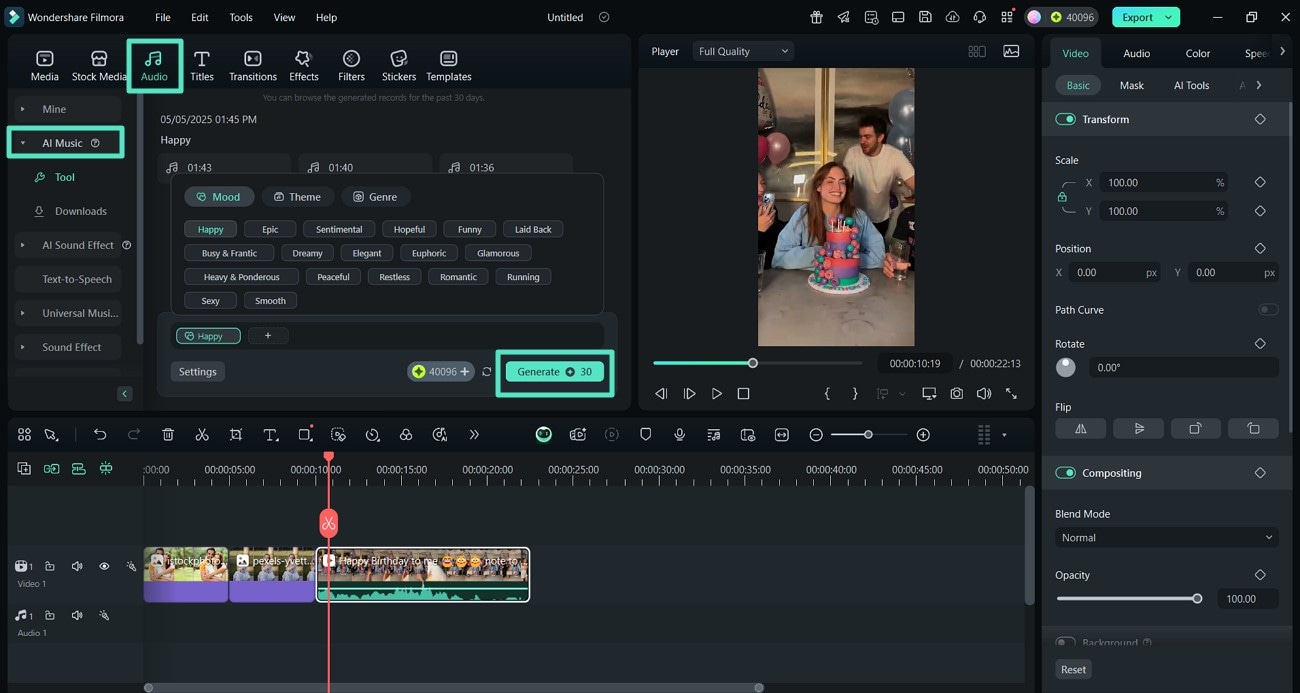Select the Romantic mood tag

458,277
